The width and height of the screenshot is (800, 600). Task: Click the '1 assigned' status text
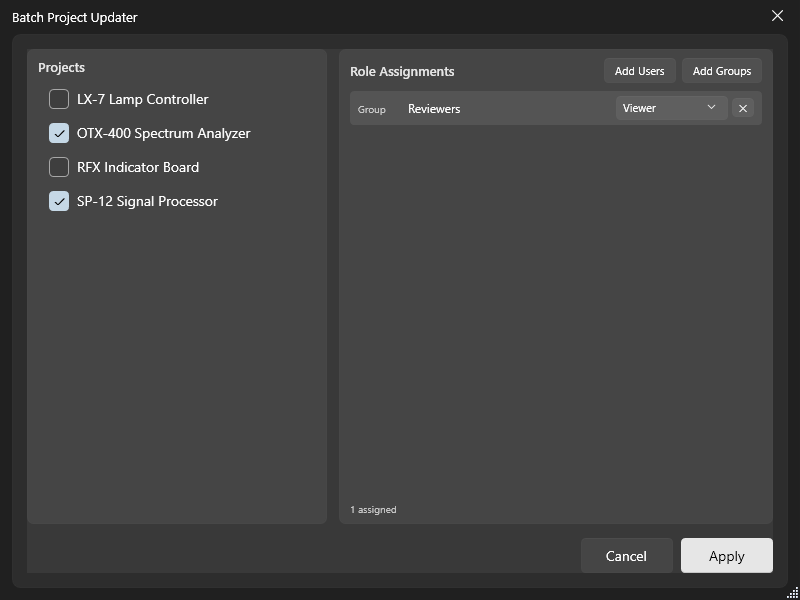pos(373,510)
